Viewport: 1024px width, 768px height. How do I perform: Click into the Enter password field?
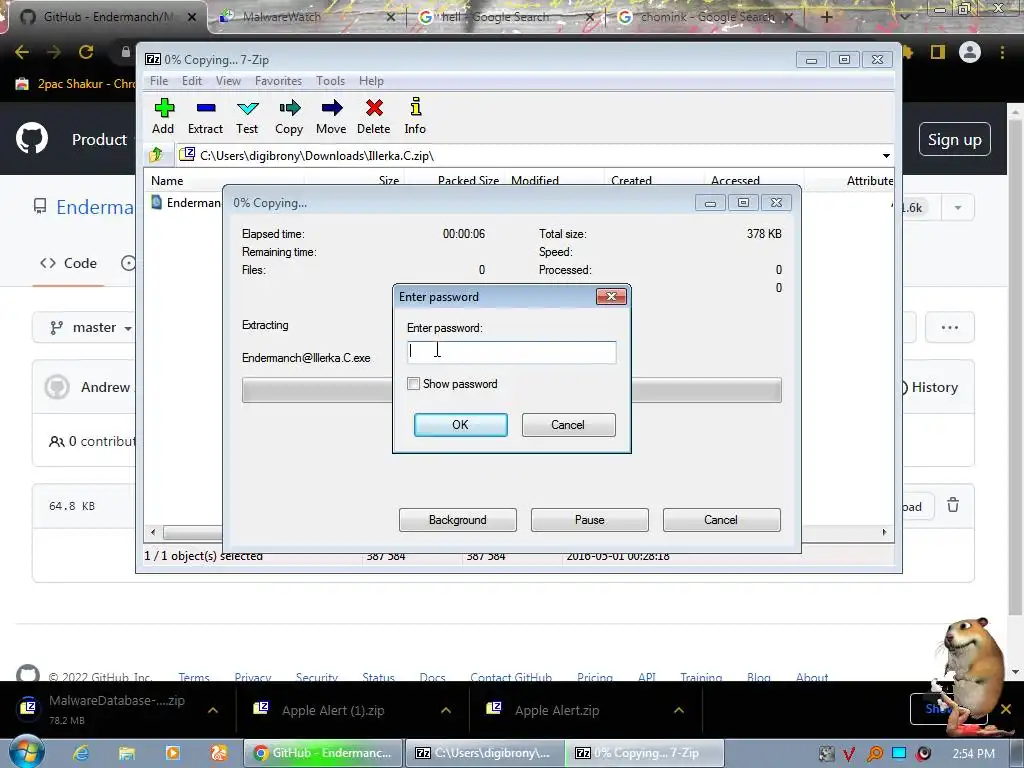pos(511,352)
